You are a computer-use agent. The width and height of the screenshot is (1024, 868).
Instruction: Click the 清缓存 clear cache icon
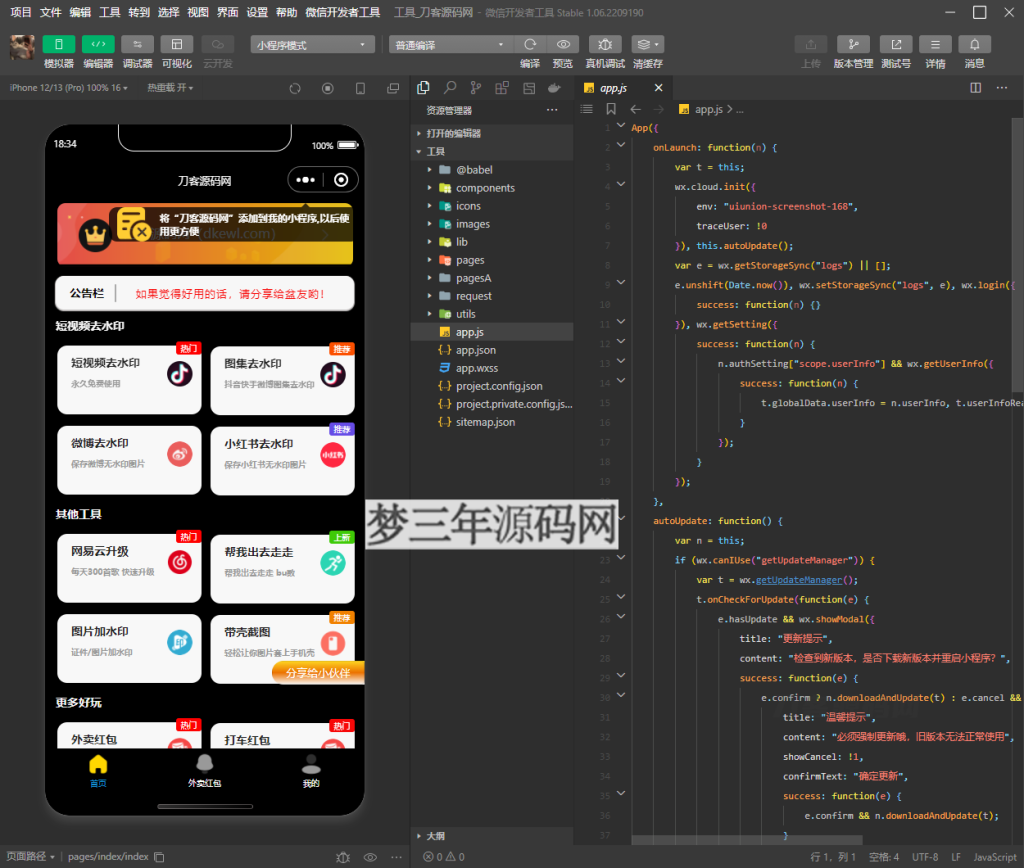647,45
